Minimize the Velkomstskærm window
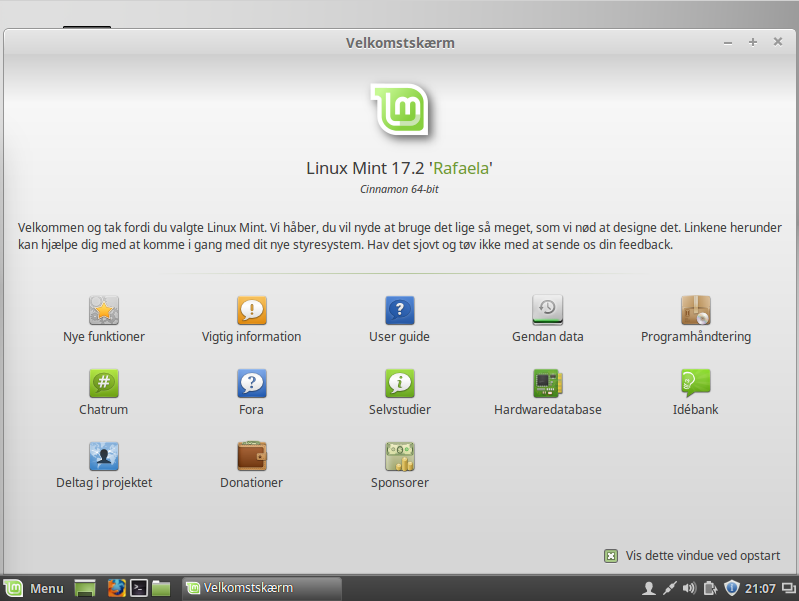Screen dimensions: 799x601 tap(728, 43)
